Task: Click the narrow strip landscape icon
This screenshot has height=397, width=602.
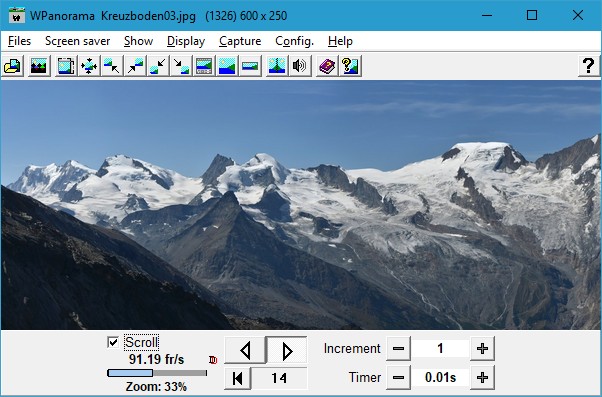Action: pyautogui.click(x=250, y=66)
